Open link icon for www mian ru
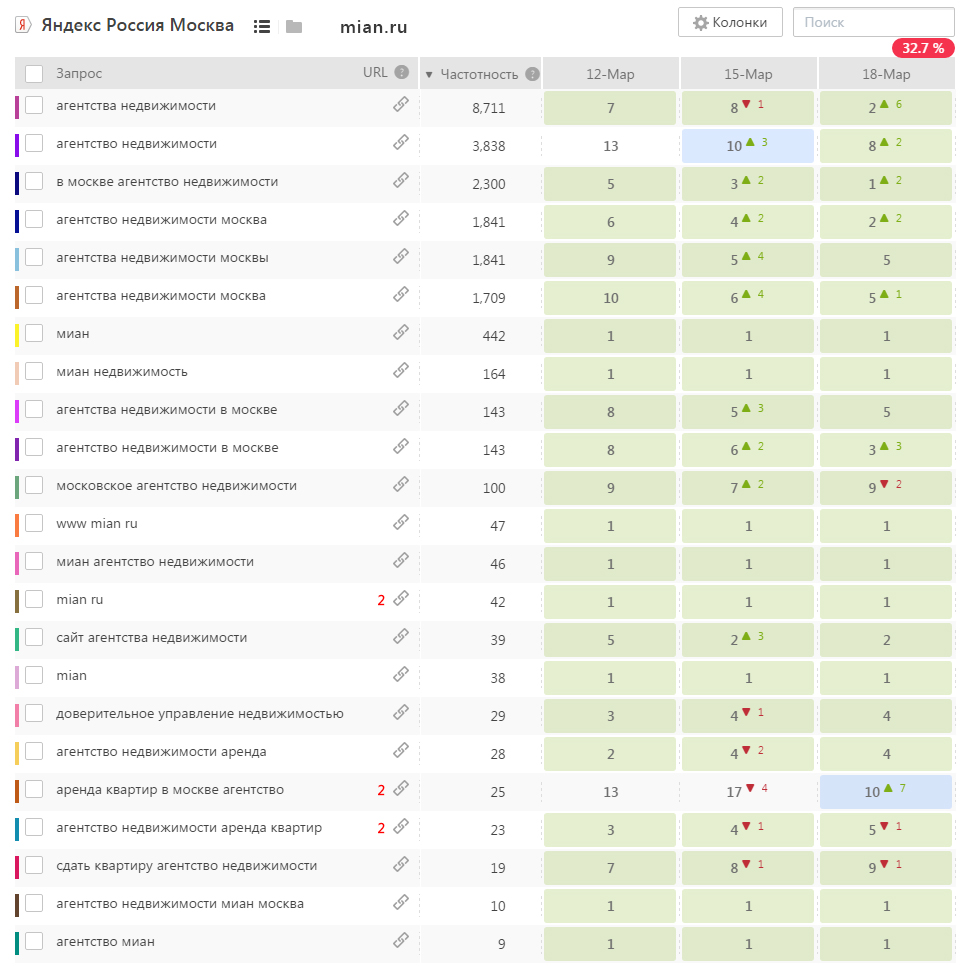 tap(401, 522)
